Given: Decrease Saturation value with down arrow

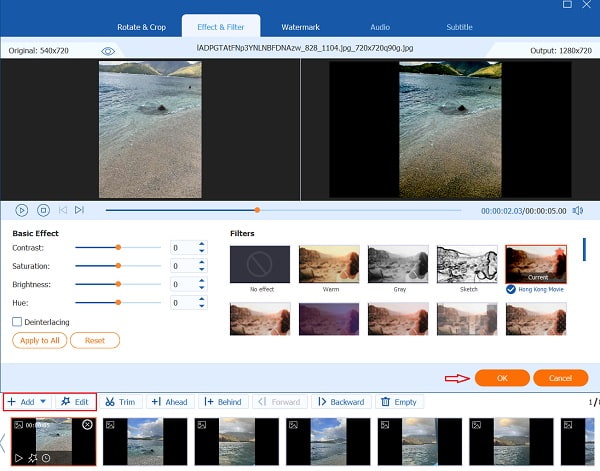Looking at the screenshot, I should pos(202,270).
